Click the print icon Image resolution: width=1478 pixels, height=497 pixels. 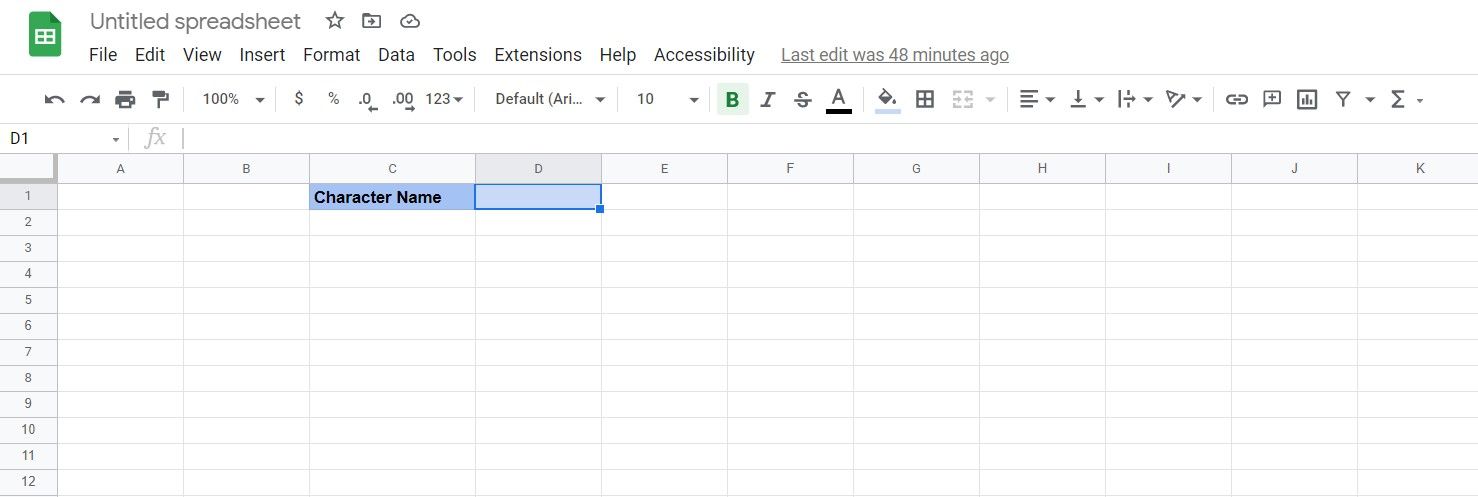point(125,99)
